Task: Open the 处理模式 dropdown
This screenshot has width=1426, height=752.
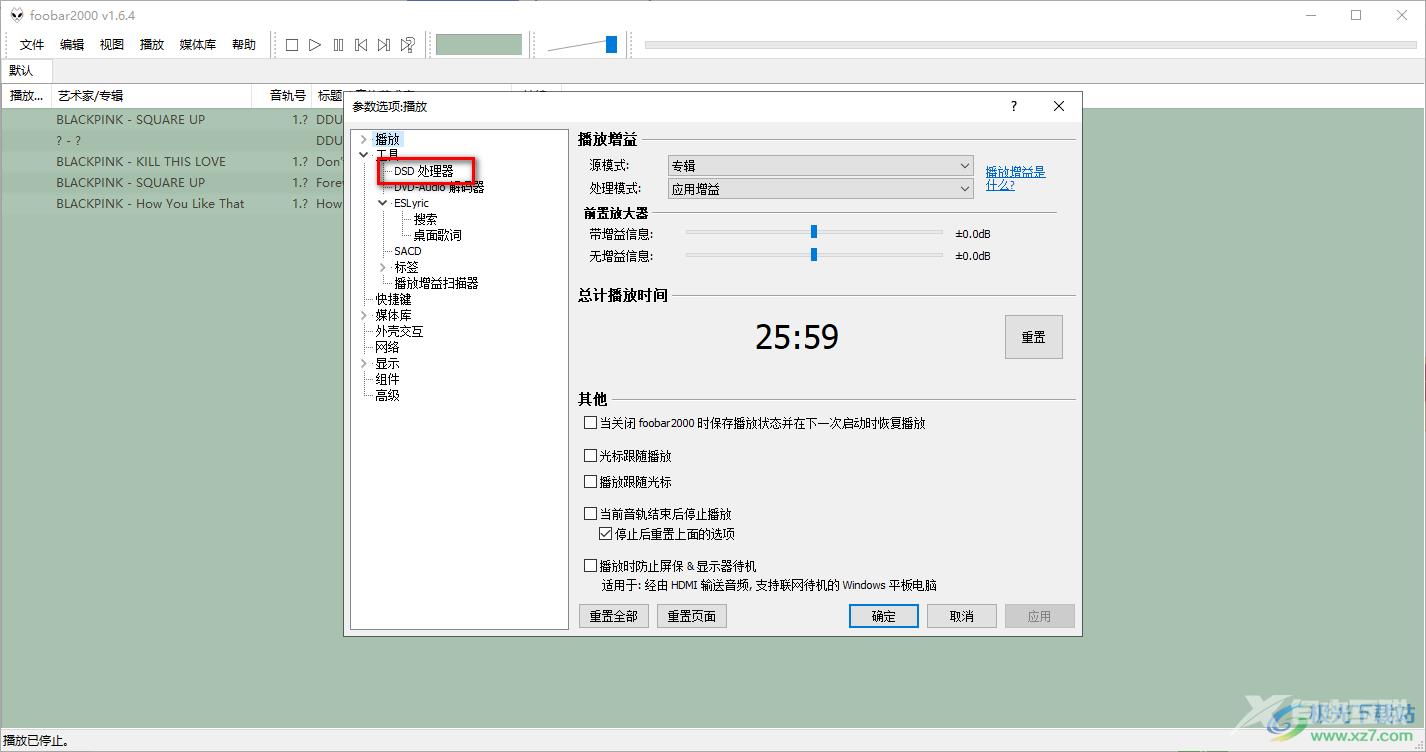Action: (x=821, y=188)
